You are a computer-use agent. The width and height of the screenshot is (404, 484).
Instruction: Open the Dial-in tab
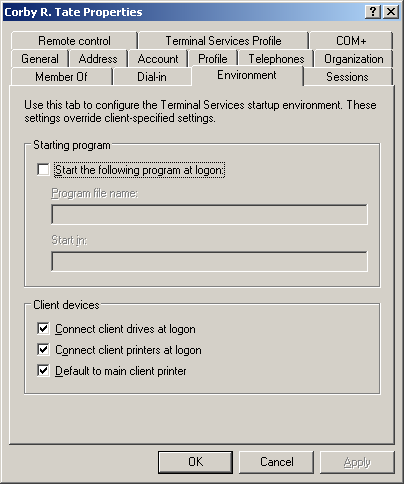(152, 77)
